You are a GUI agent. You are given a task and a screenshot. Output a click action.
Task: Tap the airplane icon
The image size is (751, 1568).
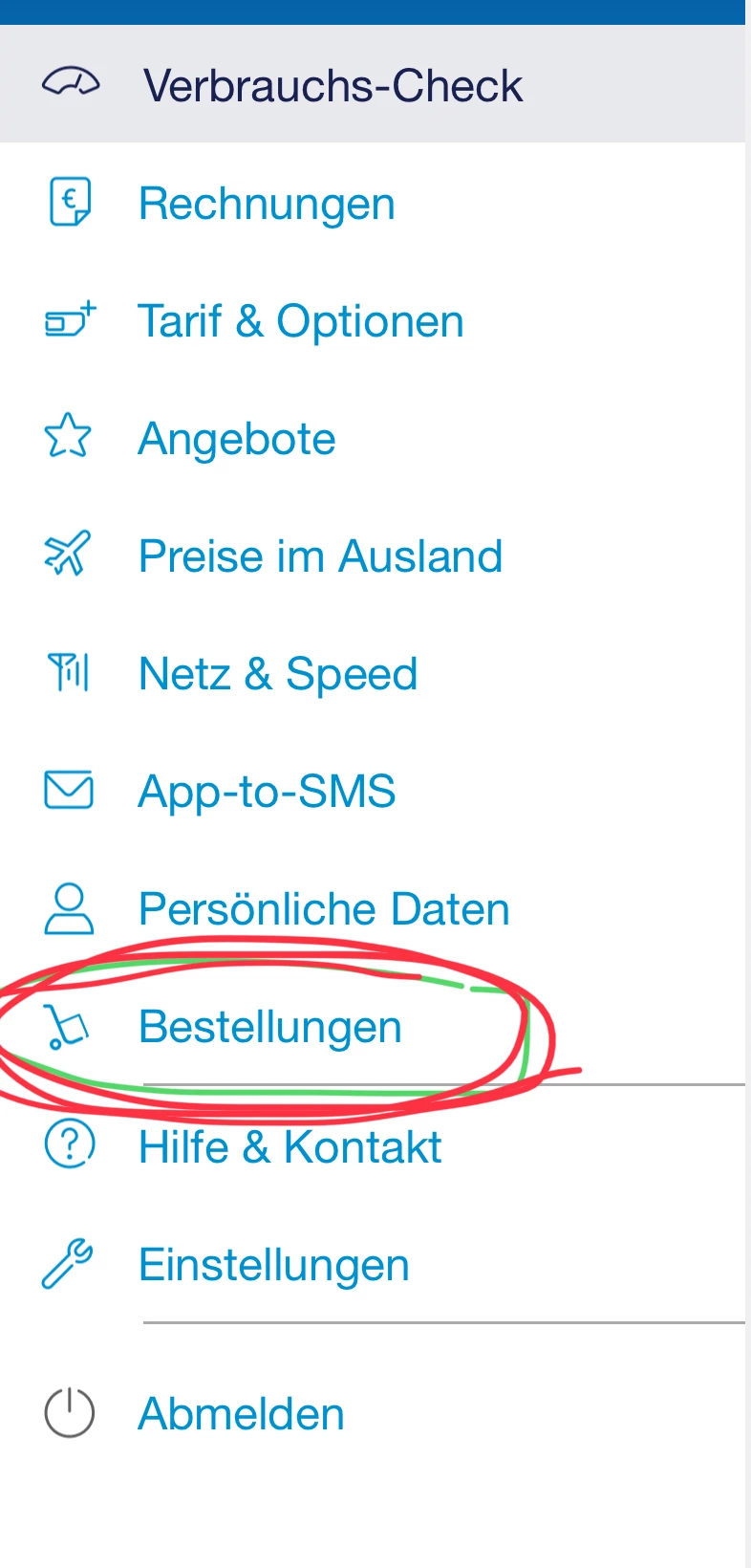point(69,555)
